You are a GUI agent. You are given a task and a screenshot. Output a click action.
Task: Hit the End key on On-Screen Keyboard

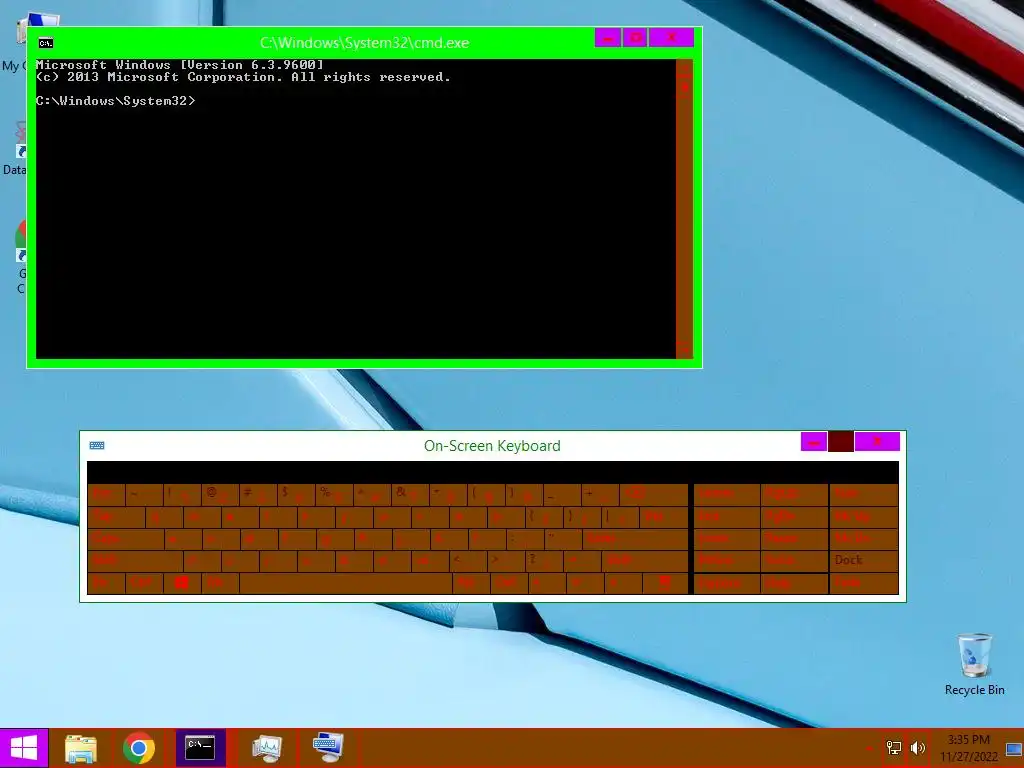pyautogui.click(x=727, y=517)
